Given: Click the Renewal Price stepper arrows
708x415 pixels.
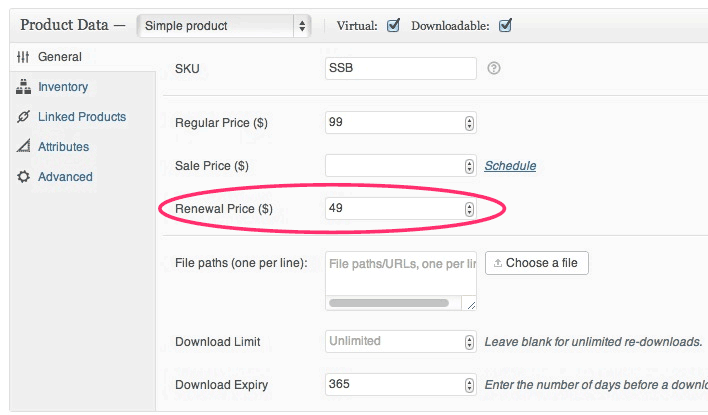Looking at the screenshot, I should [469, 209].
